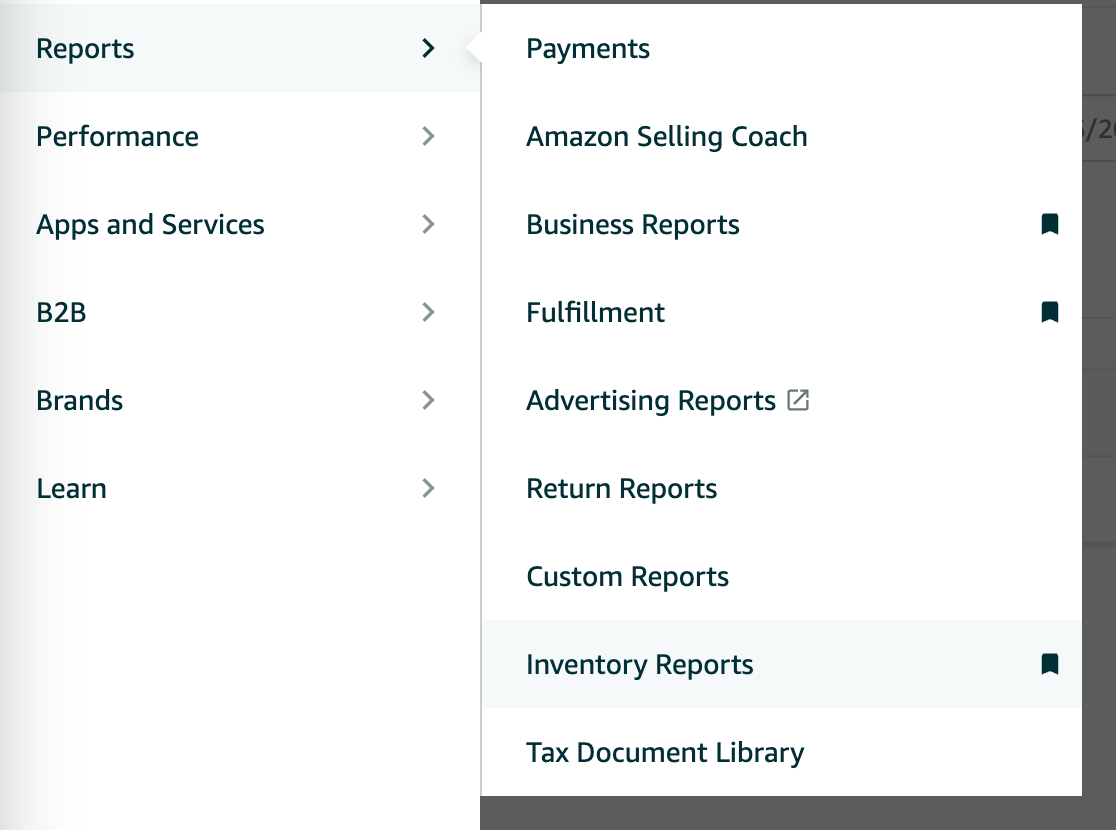The height and width of the screenshot is (830, 1116).
Task: Toggle bookmark for Business Reports
Action: click(x=1049, y=224)
